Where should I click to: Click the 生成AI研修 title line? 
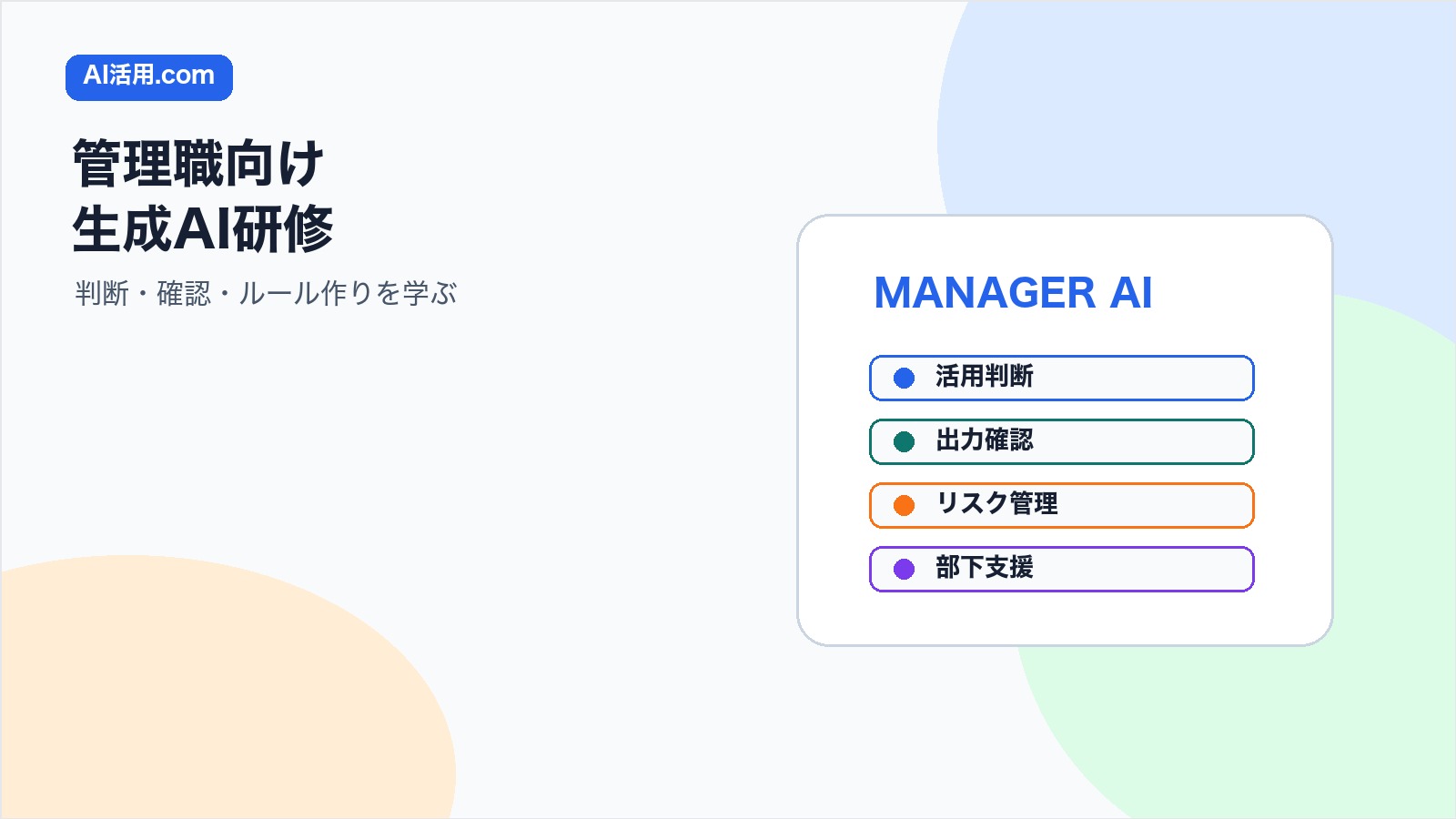tap(203, 228)
